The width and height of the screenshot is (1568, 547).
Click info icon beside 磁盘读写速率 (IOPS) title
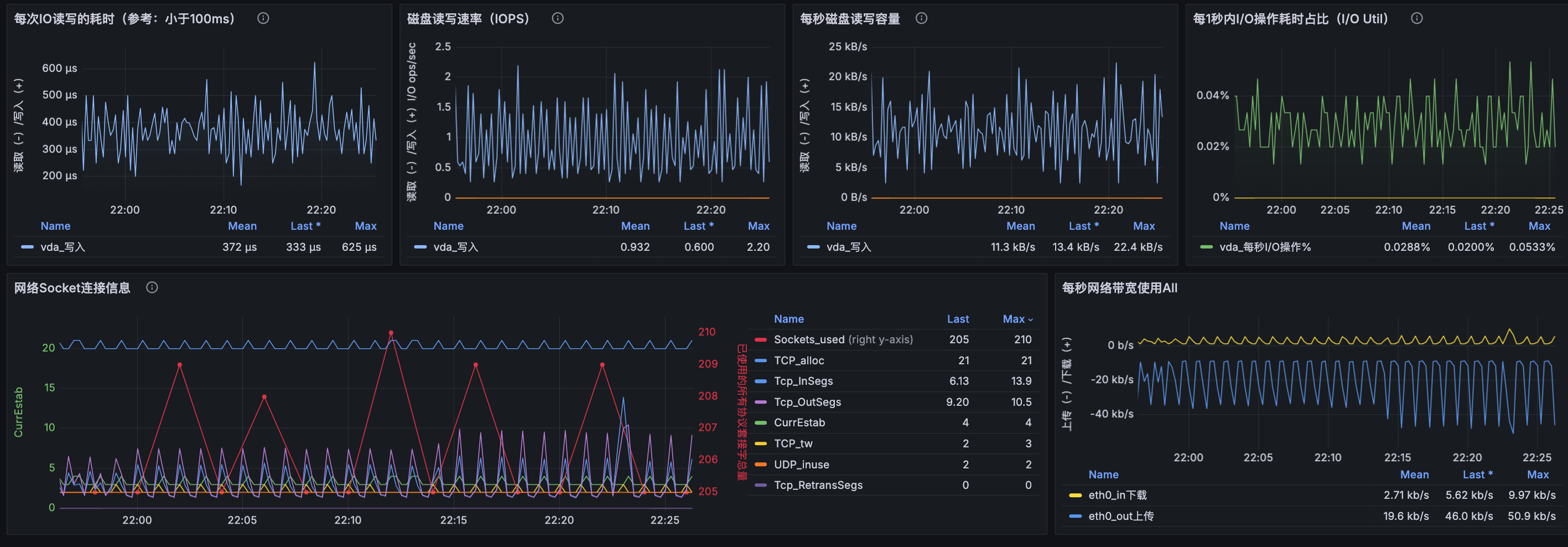[x=558, y=18]
